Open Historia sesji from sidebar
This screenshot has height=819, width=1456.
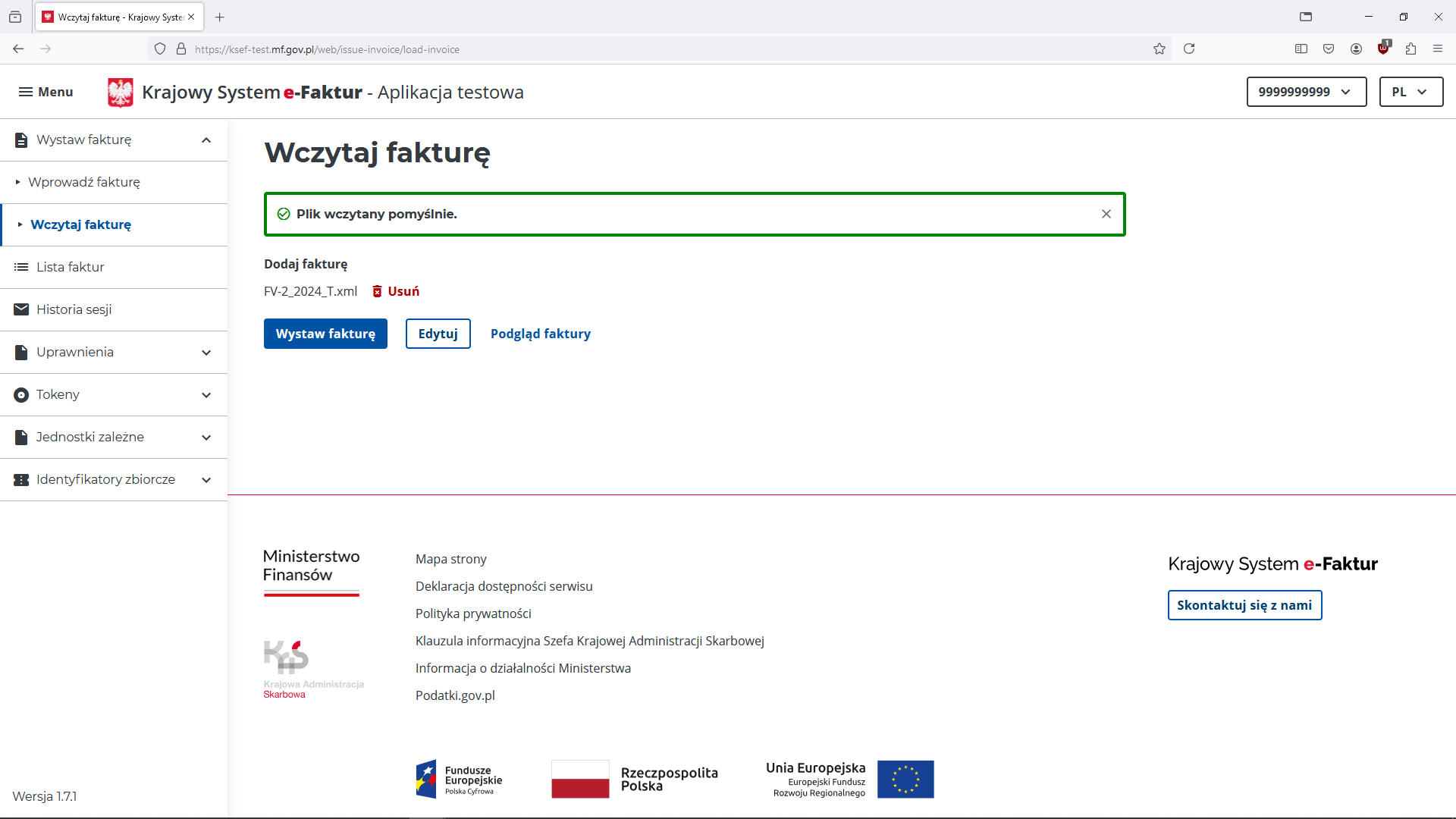pyautogui.click(x=74, y=309)
